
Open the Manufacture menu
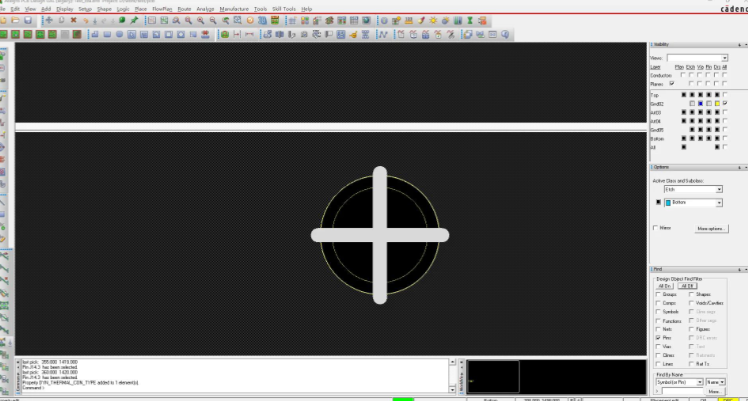[x=233, y=8]
